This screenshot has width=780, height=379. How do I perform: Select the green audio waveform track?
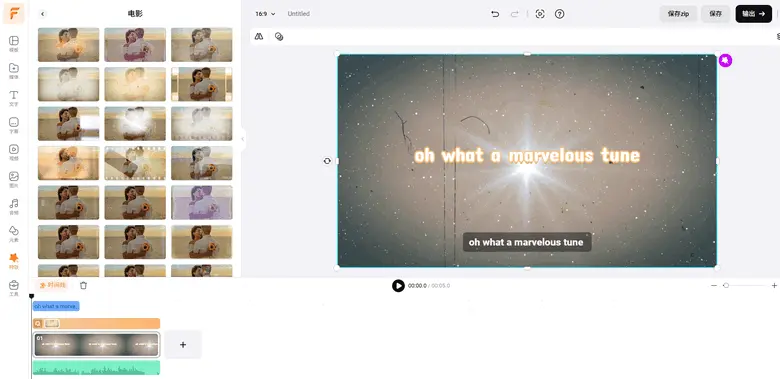coord(97,368)
